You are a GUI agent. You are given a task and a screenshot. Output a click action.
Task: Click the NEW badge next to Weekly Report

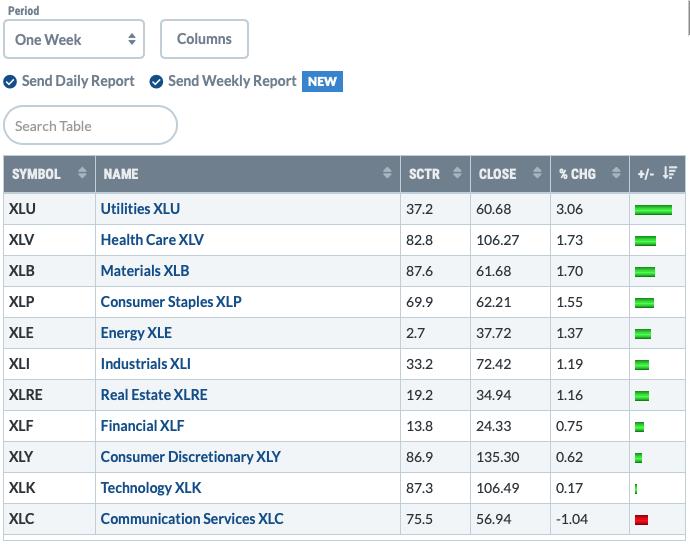pyautogui.click(x=322, y=81)
